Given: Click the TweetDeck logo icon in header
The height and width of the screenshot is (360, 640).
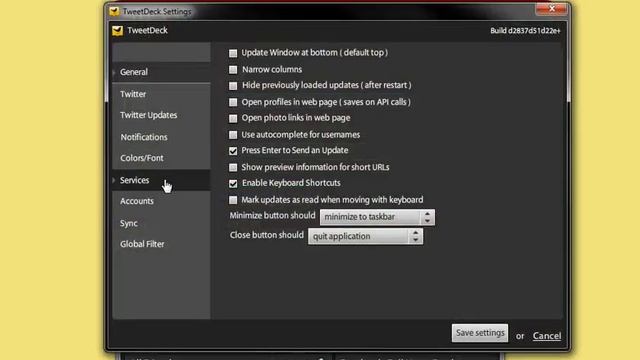Looking at the screenshot, I should (x=117, y=31).
